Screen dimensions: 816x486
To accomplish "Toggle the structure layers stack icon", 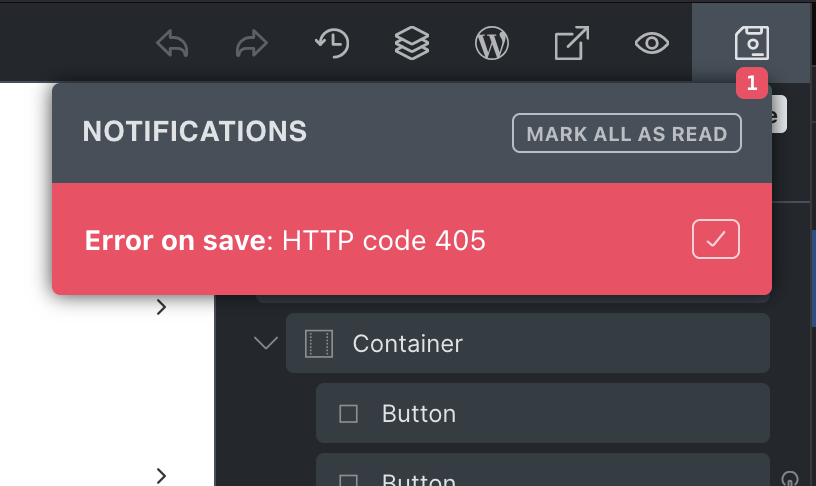I will point(412,43).
